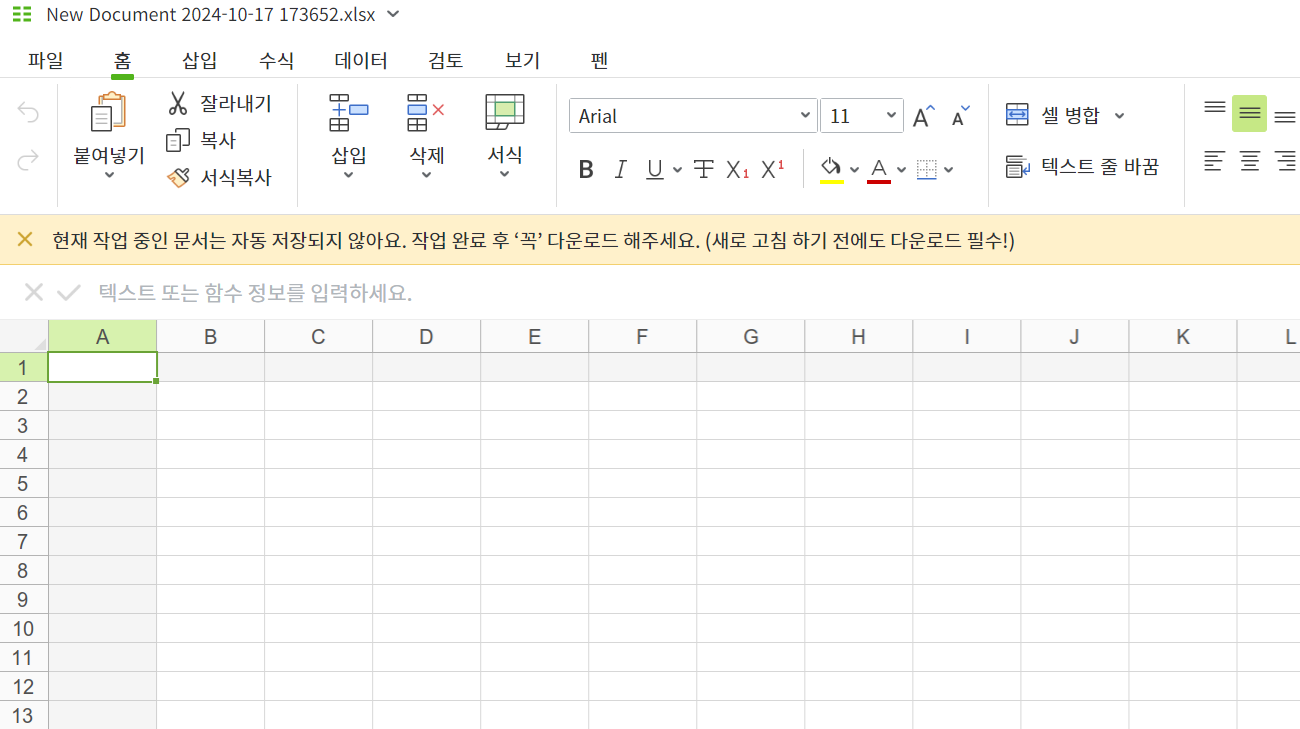Image resolution: width=1300 pixels, height=729 pixels.
Task: Click the 삽입 cell insert icon
Action: (347, 112)
